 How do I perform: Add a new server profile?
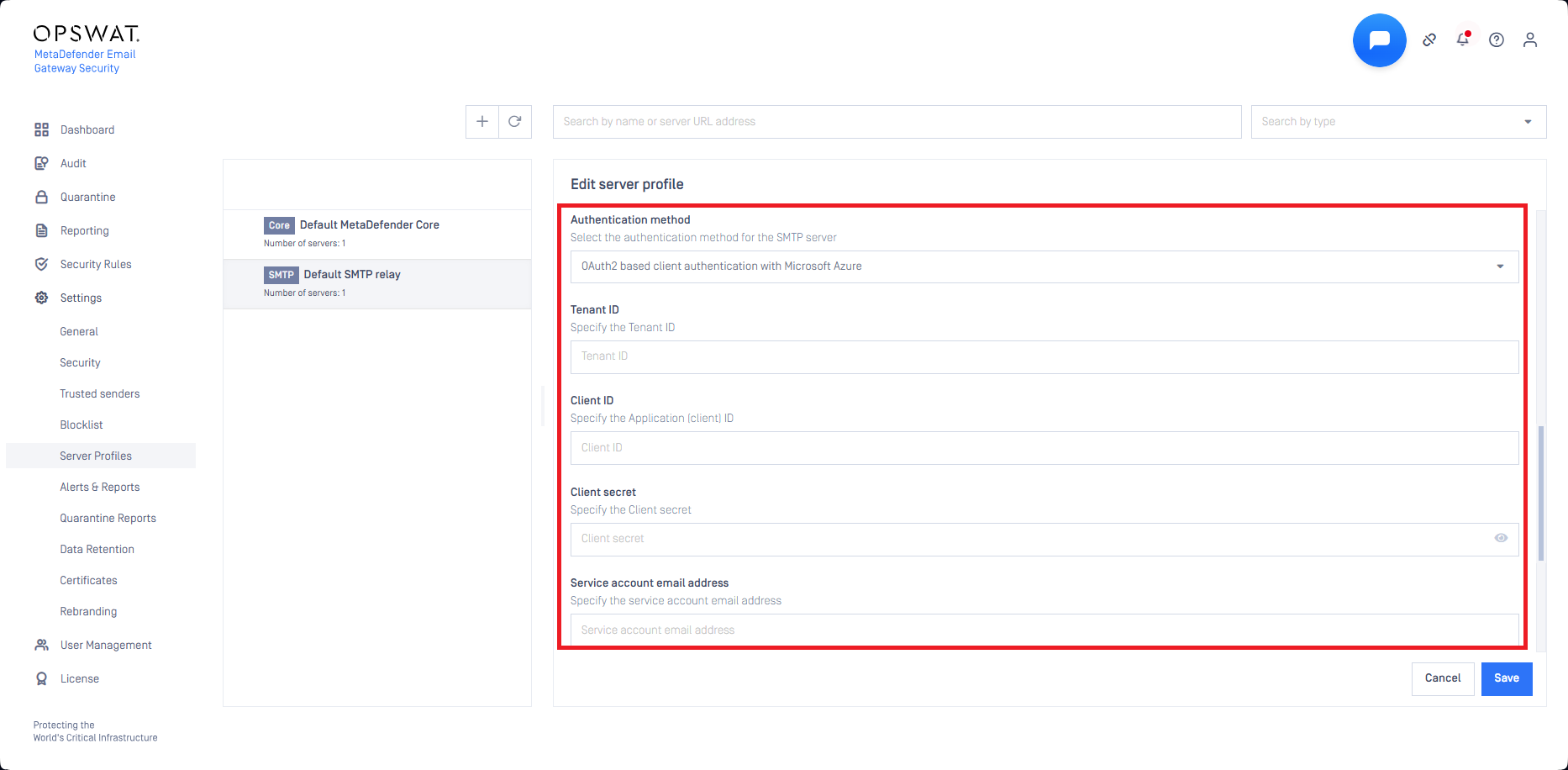(x=482, y=122)
